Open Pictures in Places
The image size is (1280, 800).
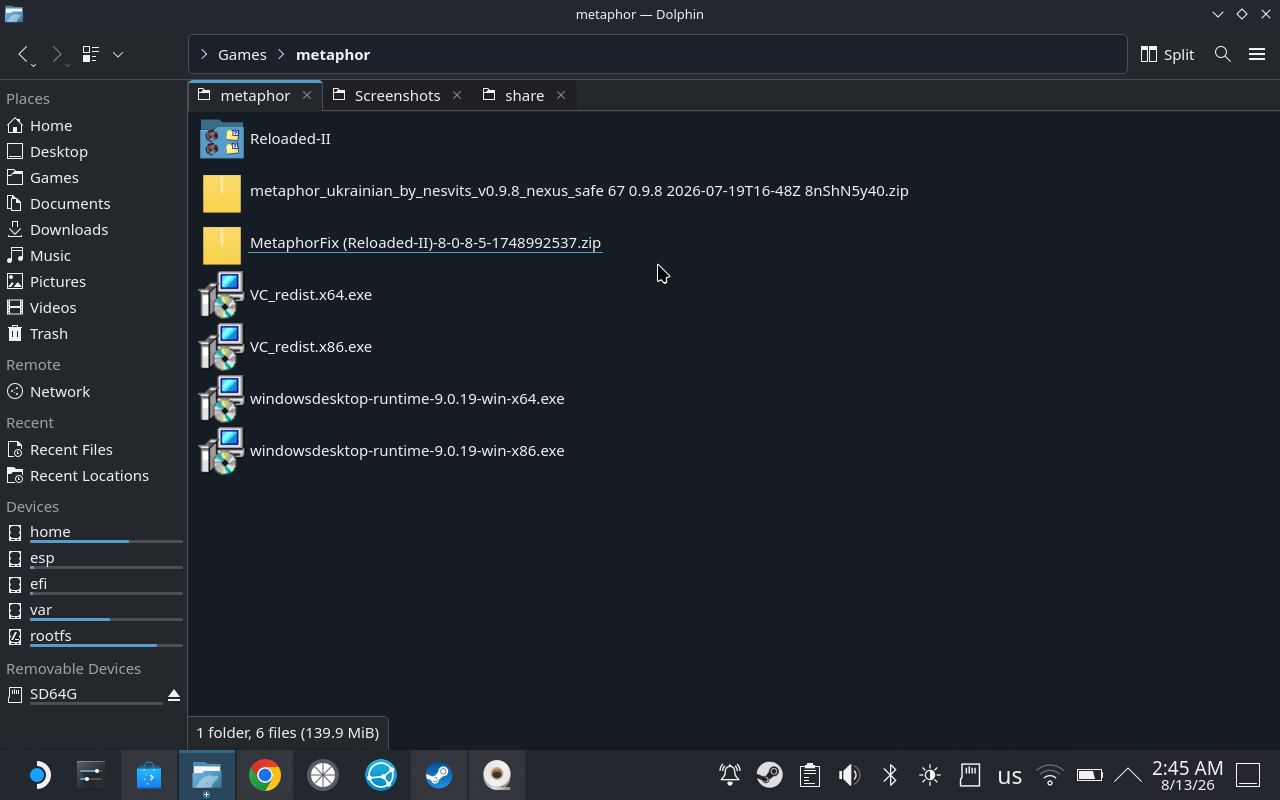click(93, 281)
